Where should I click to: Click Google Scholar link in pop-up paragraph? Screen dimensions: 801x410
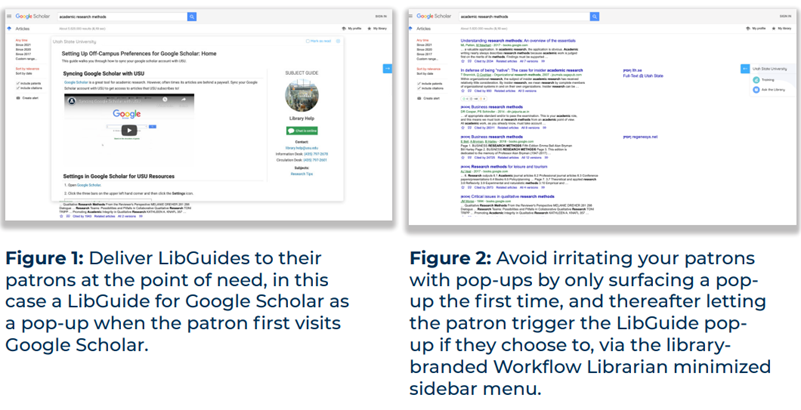pyautogui.click(x=74, y=82)
